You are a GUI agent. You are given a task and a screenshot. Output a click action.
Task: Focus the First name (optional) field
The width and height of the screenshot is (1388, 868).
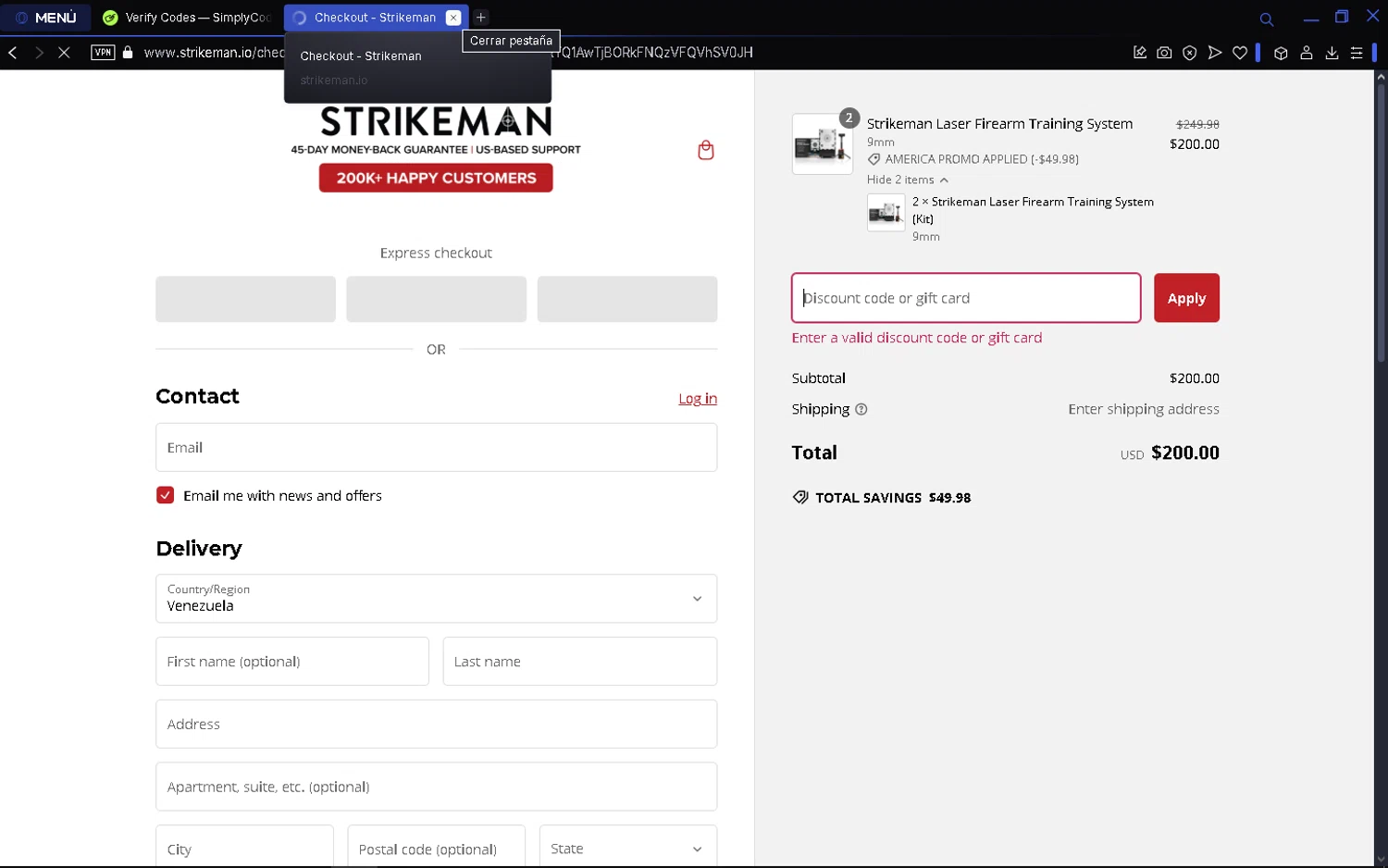[x=292, y=662]
